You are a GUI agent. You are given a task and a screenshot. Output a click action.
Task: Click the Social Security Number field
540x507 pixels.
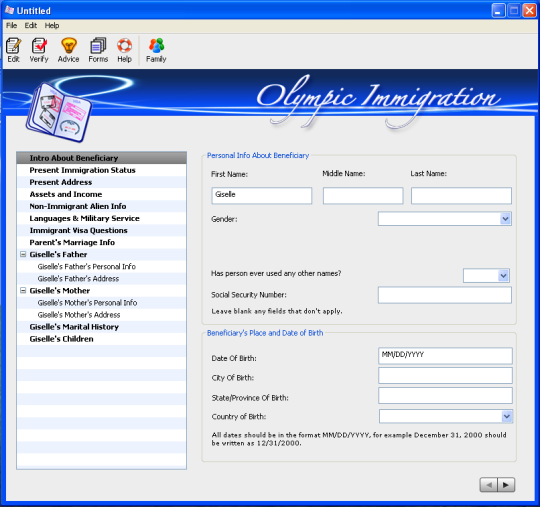click(x=445, y=295)
